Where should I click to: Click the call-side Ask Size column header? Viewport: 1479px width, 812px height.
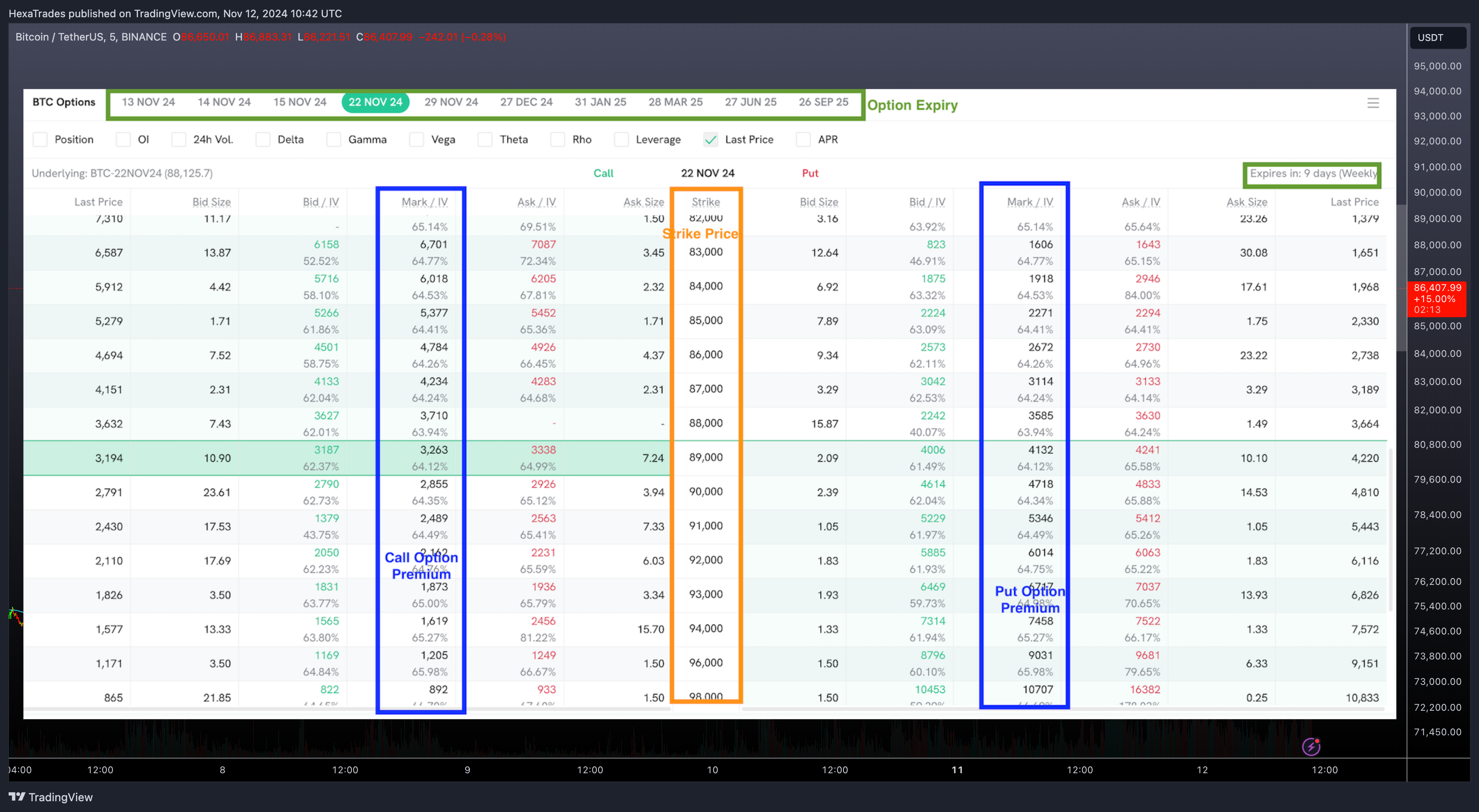tap(644, 202)
